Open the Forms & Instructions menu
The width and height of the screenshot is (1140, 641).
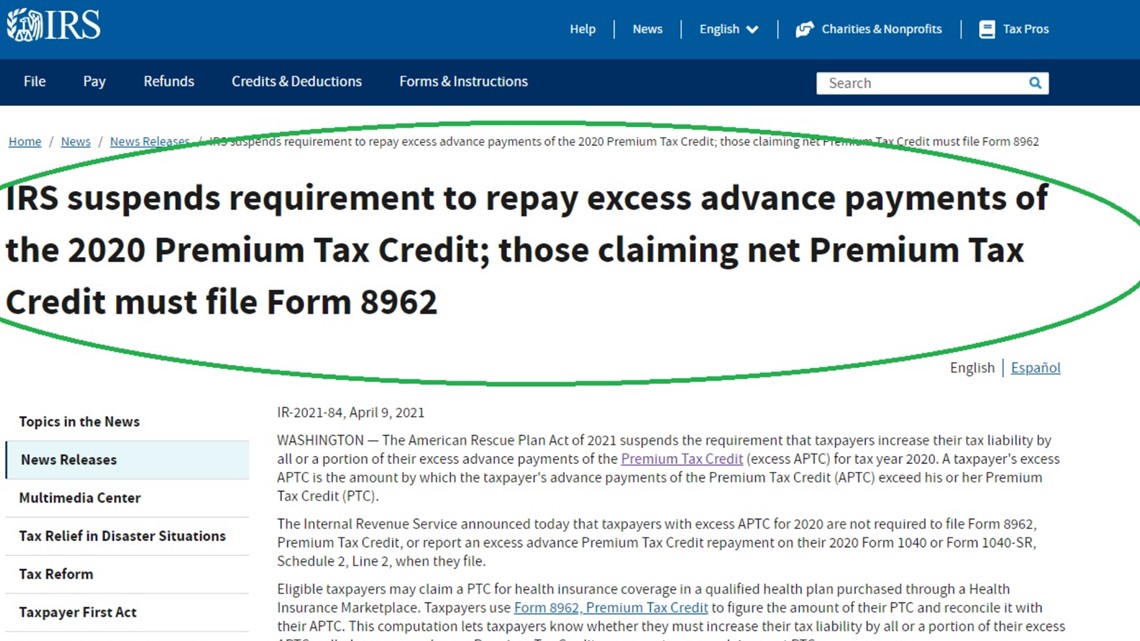tap(463, 81)
